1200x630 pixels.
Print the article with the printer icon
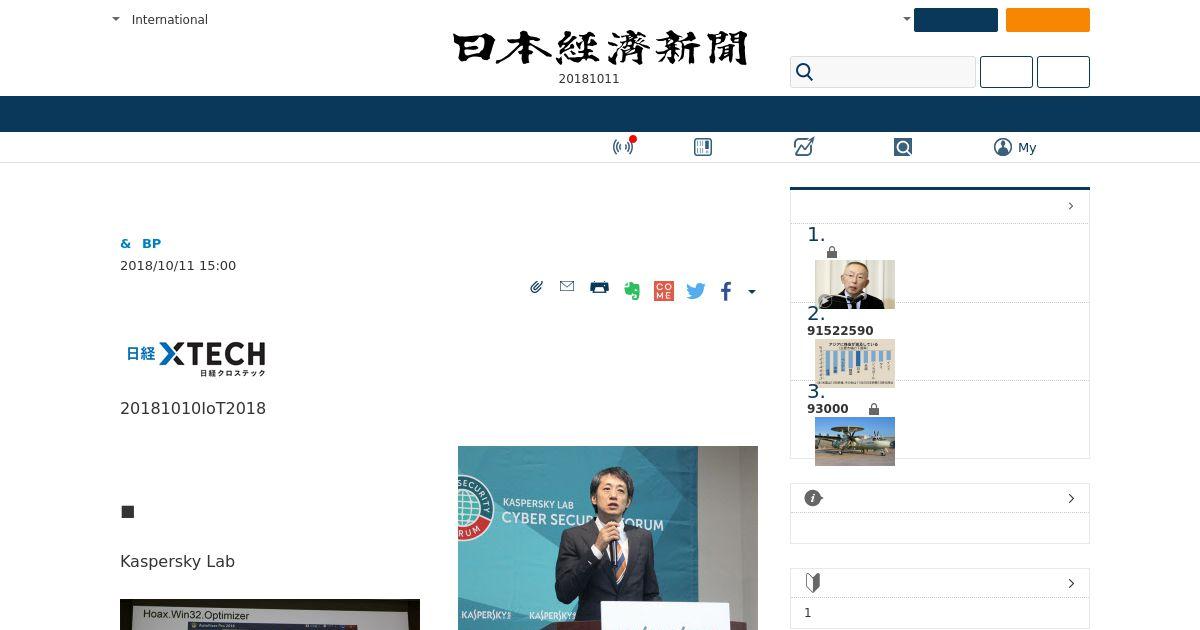[599, 287]
